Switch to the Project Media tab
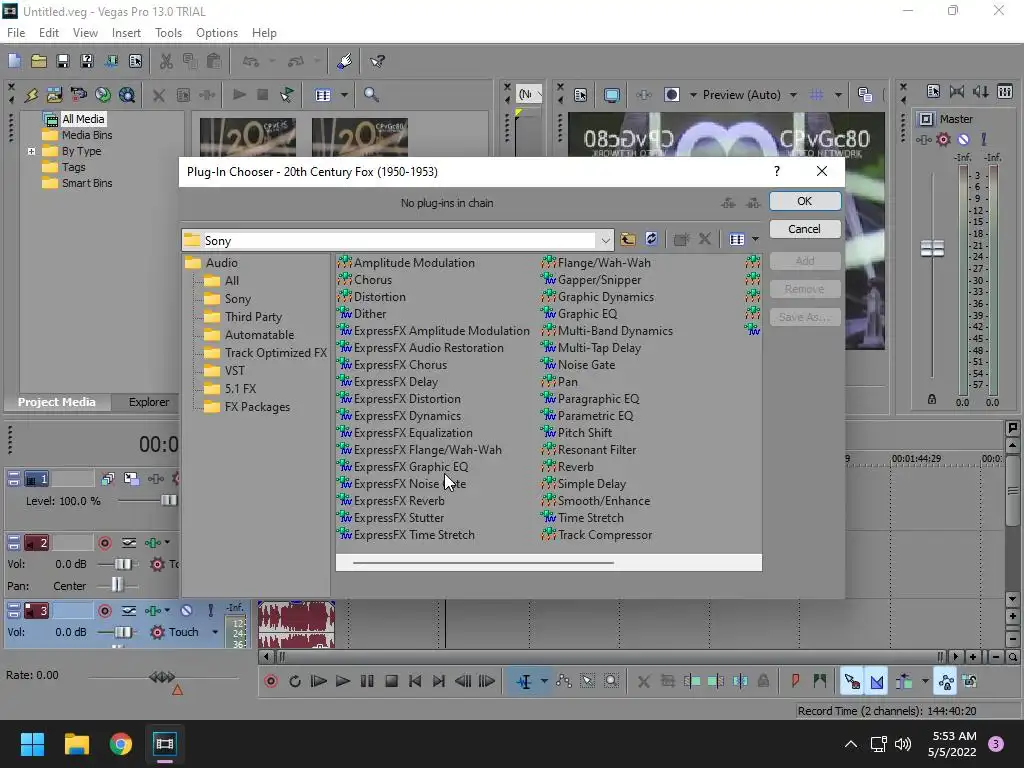Viewport: 1024px width, 768px height. pyautogui.click(x=56, y=402)
